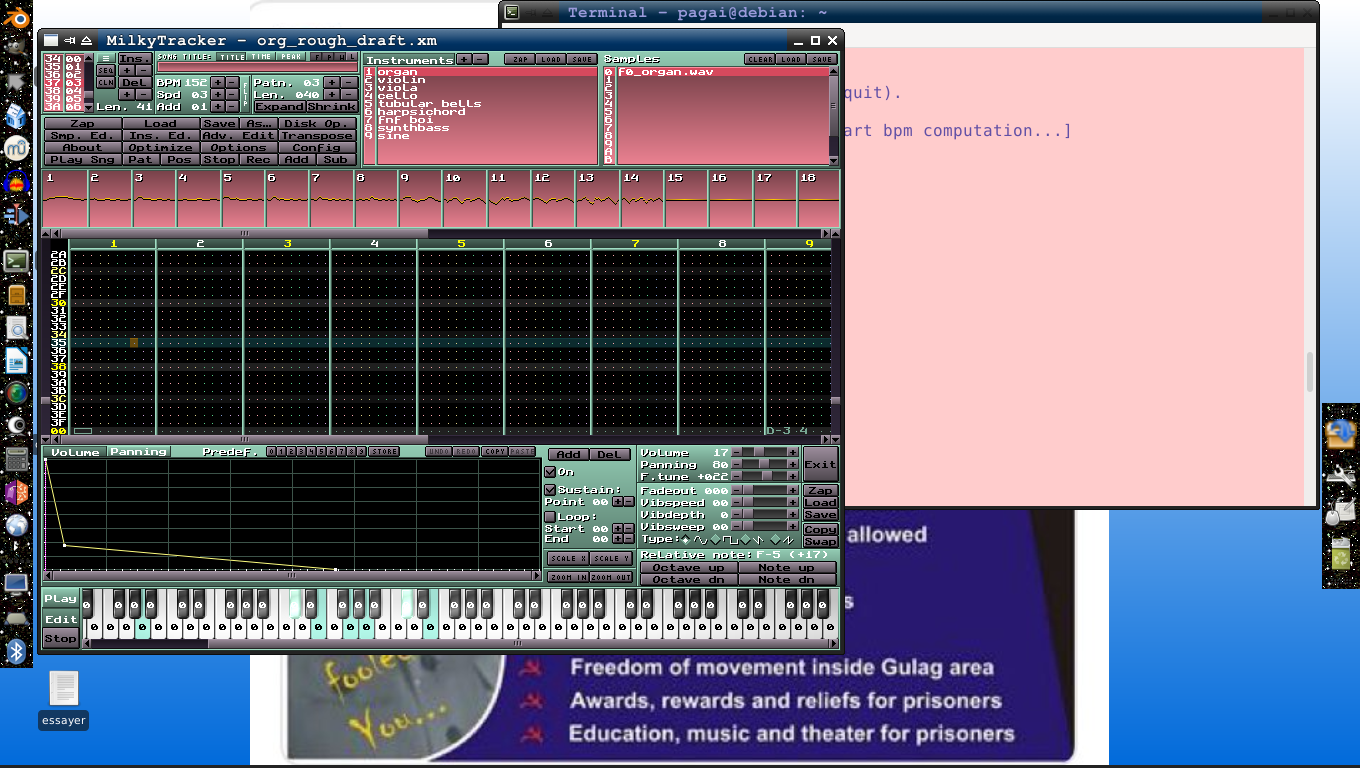Click the Stop button in main panel
1360x768 pixels.
click(x=220, y=160)
